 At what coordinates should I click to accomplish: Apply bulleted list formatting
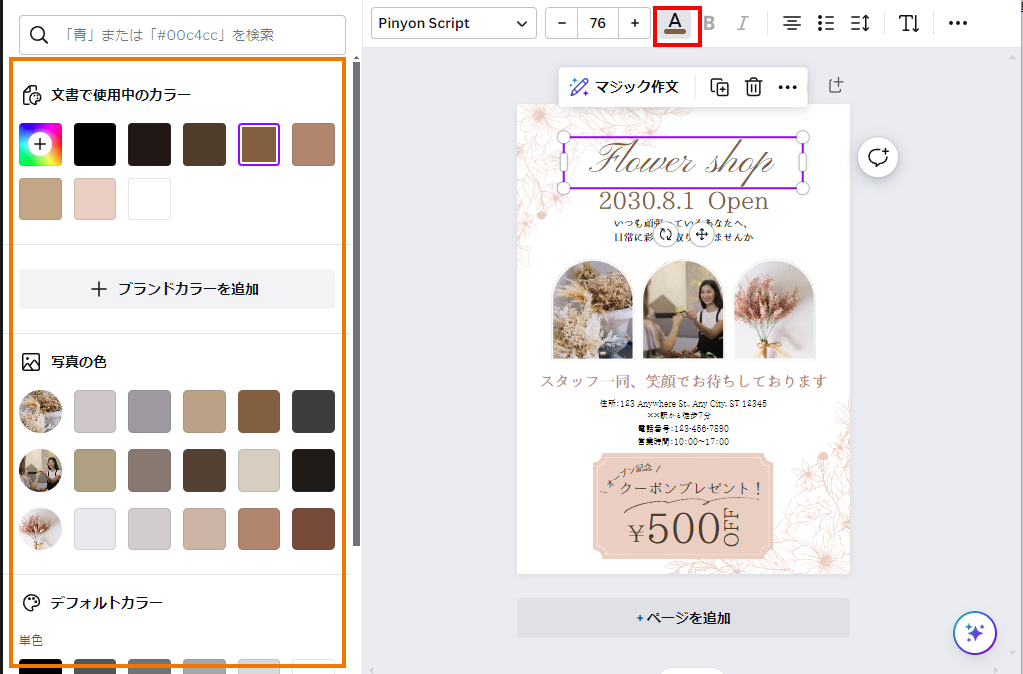[825, 23]
